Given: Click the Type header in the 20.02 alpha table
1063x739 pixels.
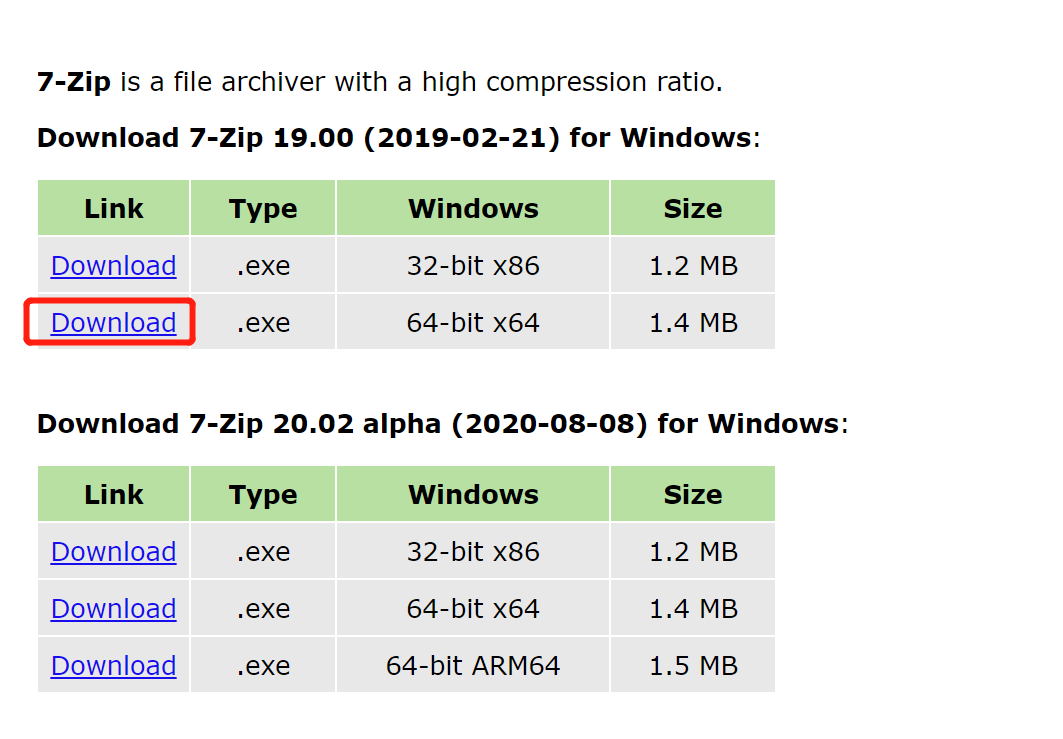Looking at the screenshot, I should pyautogui.click(x=263, y=495).
